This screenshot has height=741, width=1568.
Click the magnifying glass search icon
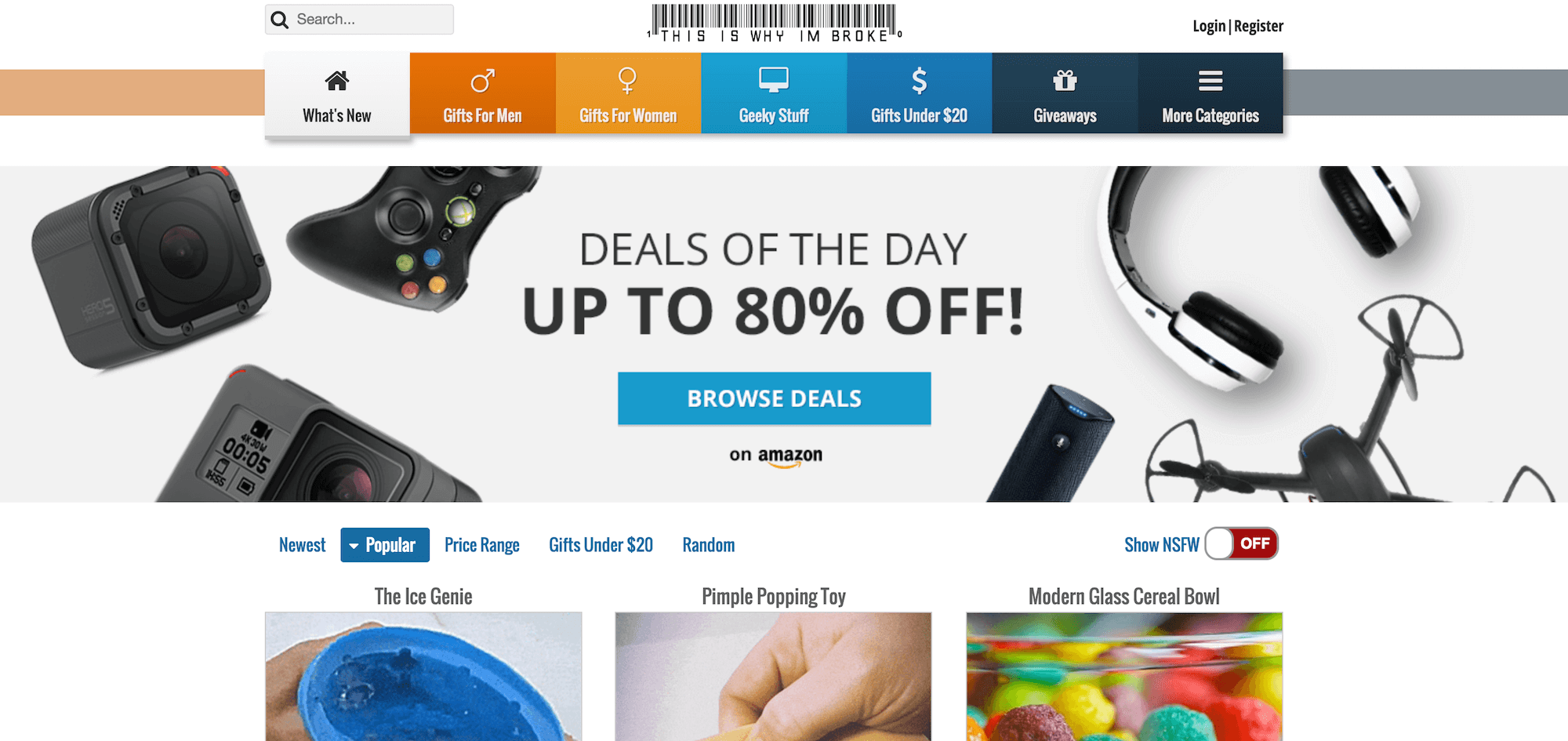click(x=280, y=20)
